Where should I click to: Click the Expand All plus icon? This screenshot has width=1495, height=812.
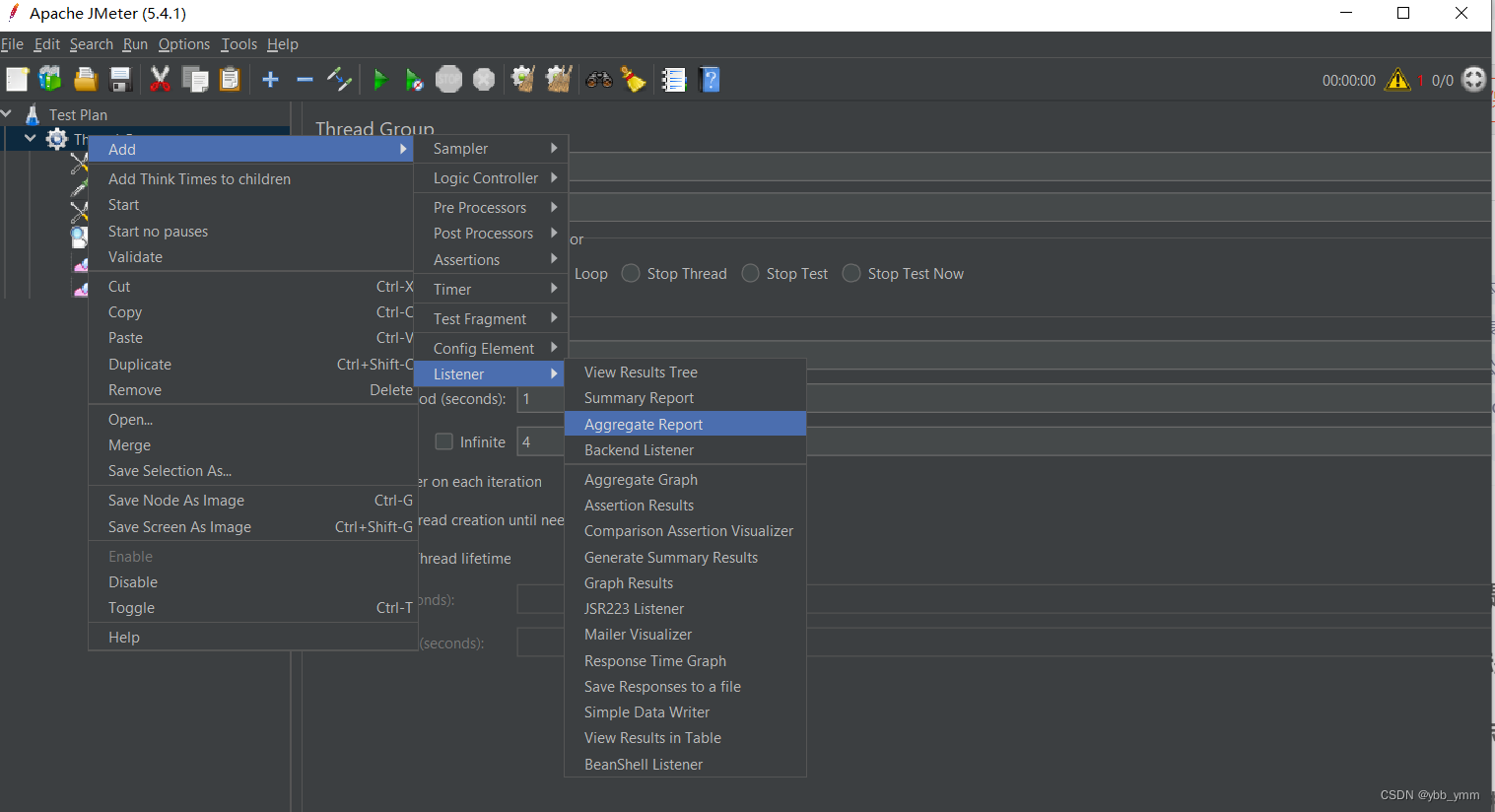270,79
